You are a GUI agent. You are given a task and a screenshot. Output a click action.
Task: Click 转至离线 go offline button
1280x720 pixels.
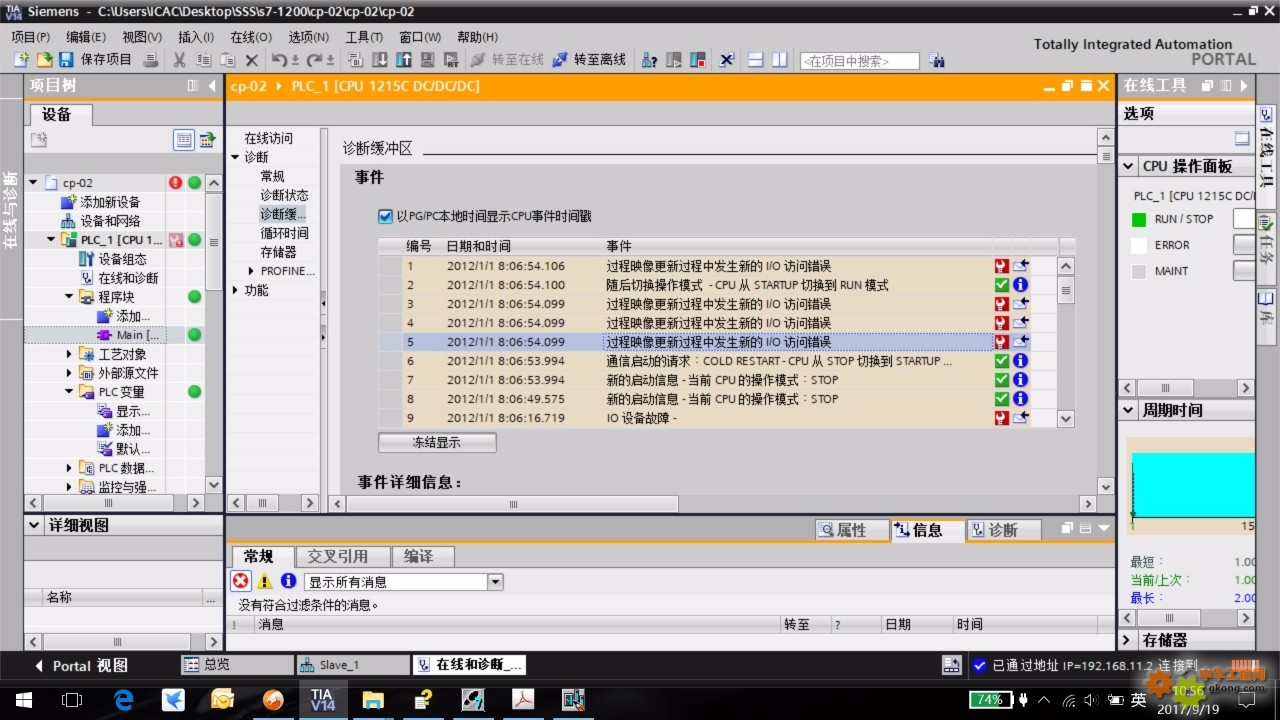coord(589,60)
